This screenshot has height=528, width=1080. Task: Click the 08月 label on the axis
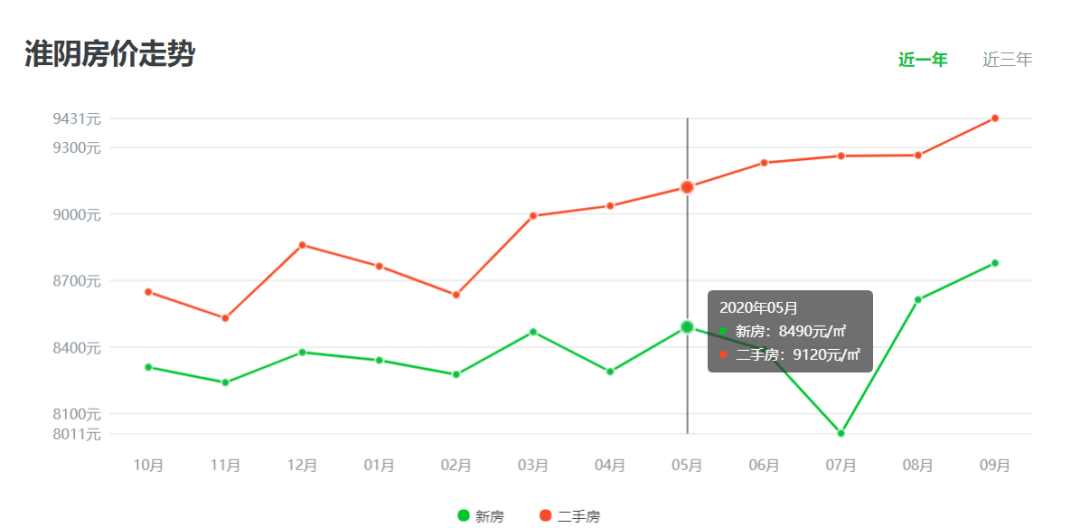(917, 465)
